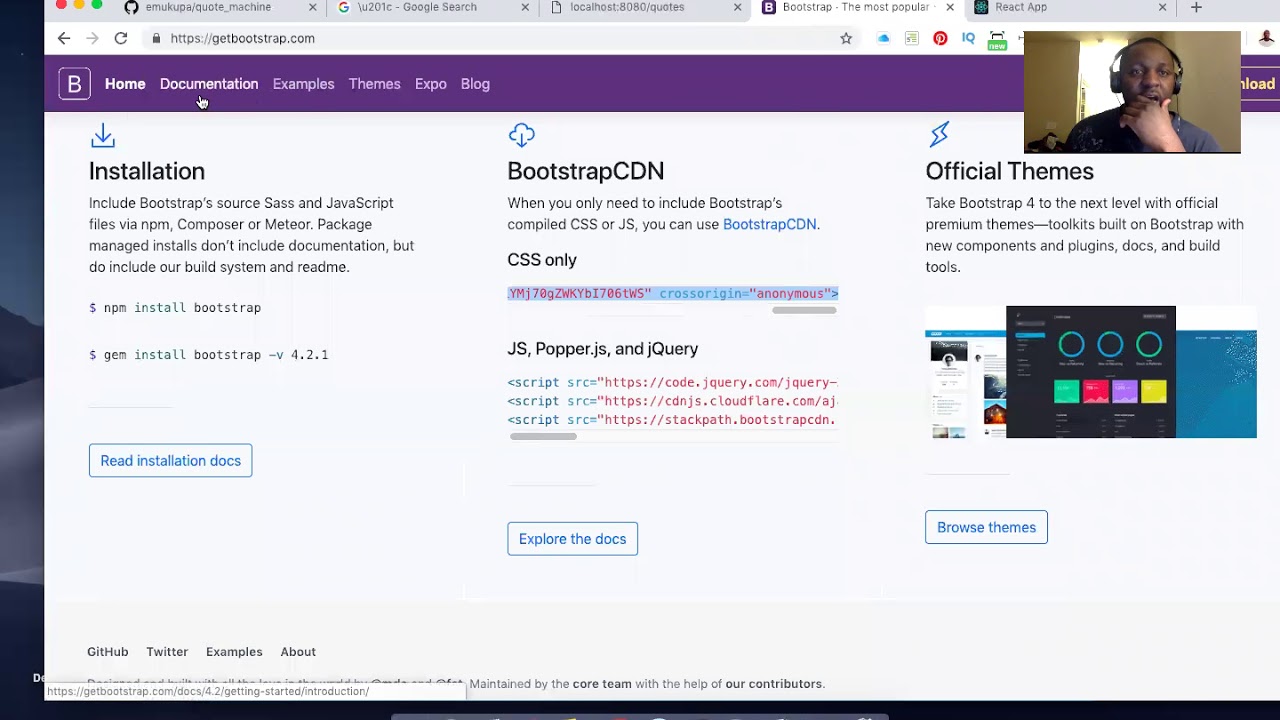Open a new browser tab
Screen dimensions: 1280x720
click(x=1196, y=7)
